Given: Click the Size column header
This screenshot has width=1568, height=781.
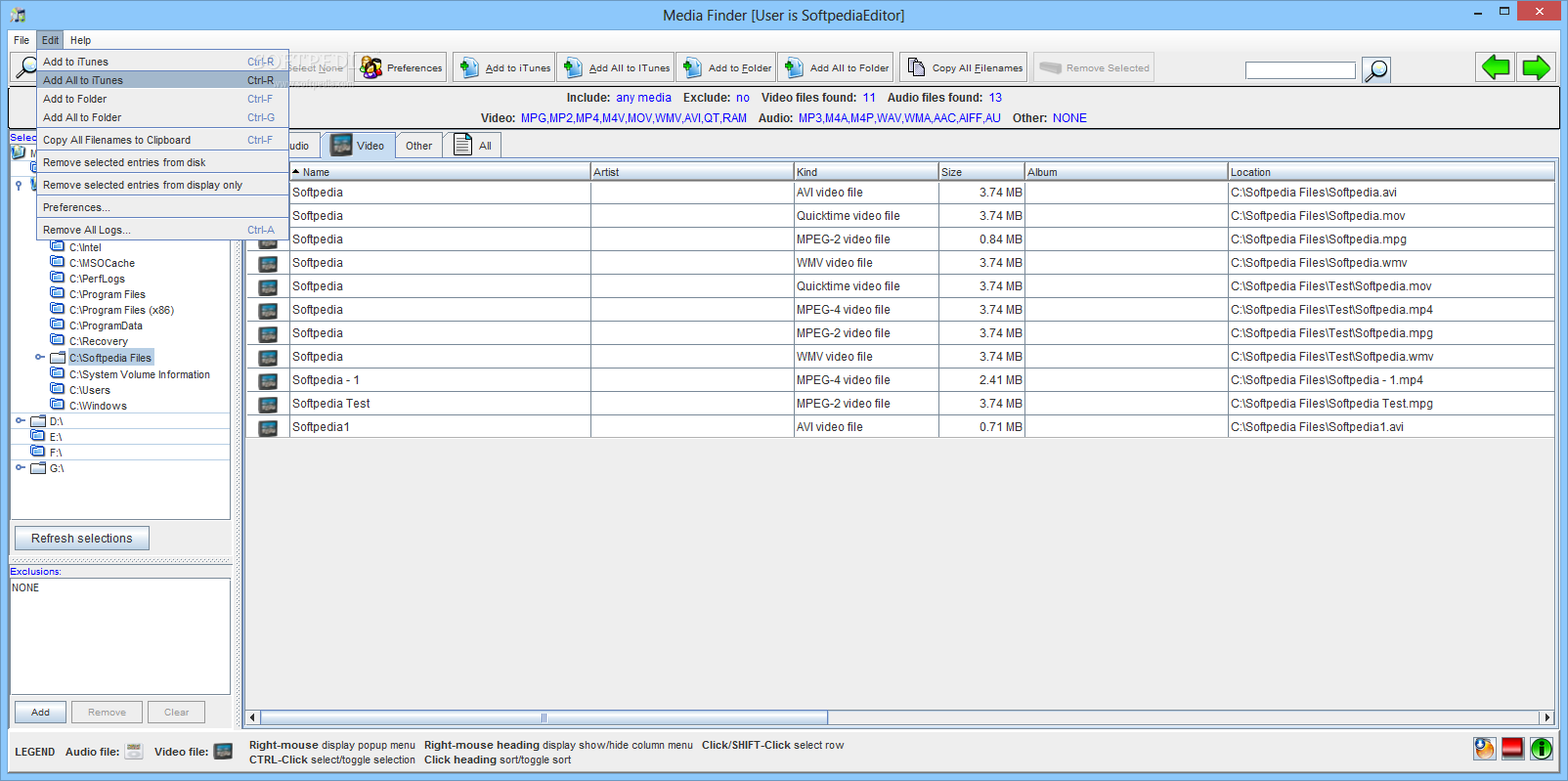Looking at the screenshot, I should [981, 172].
